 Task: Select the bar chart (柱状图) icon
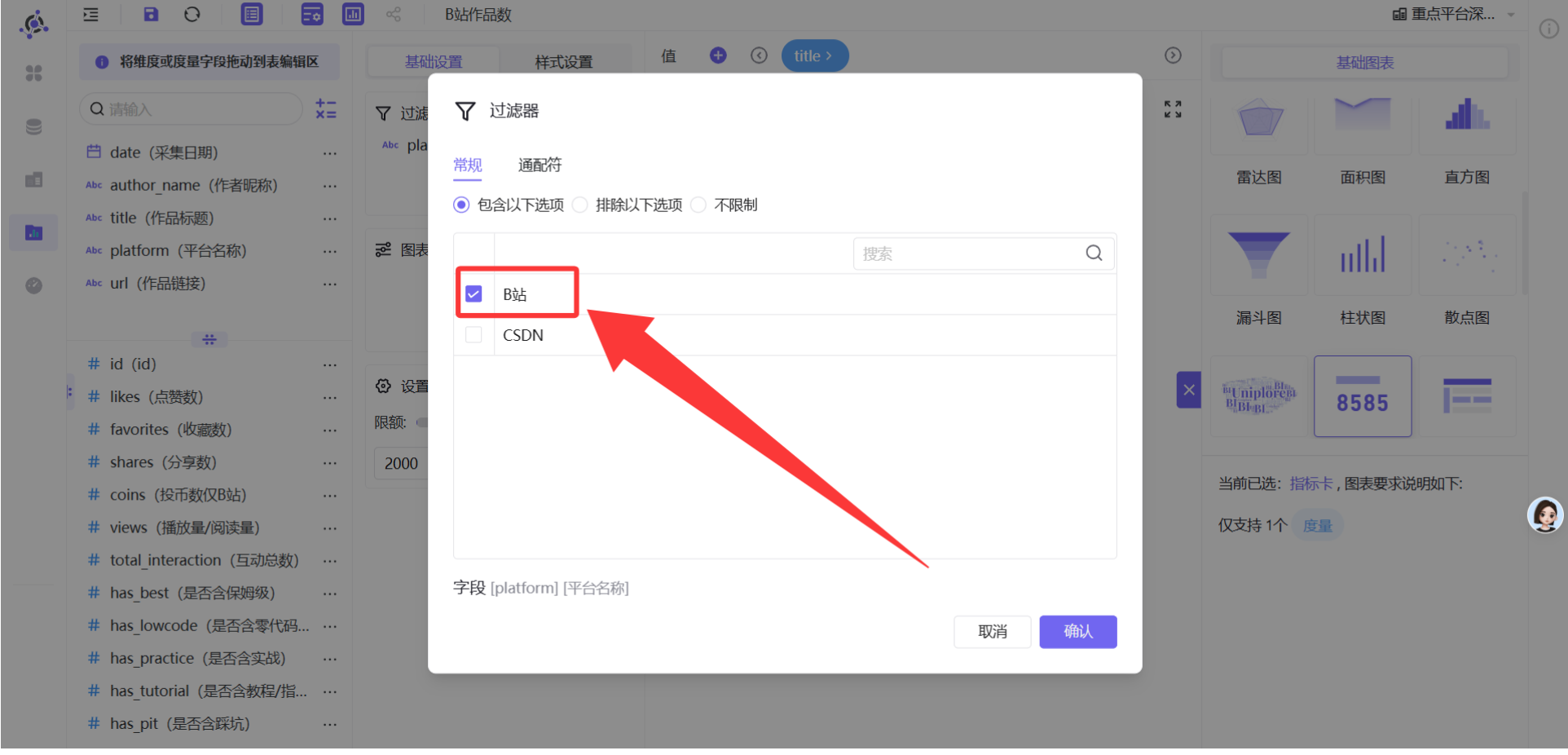coord(1363,254)
